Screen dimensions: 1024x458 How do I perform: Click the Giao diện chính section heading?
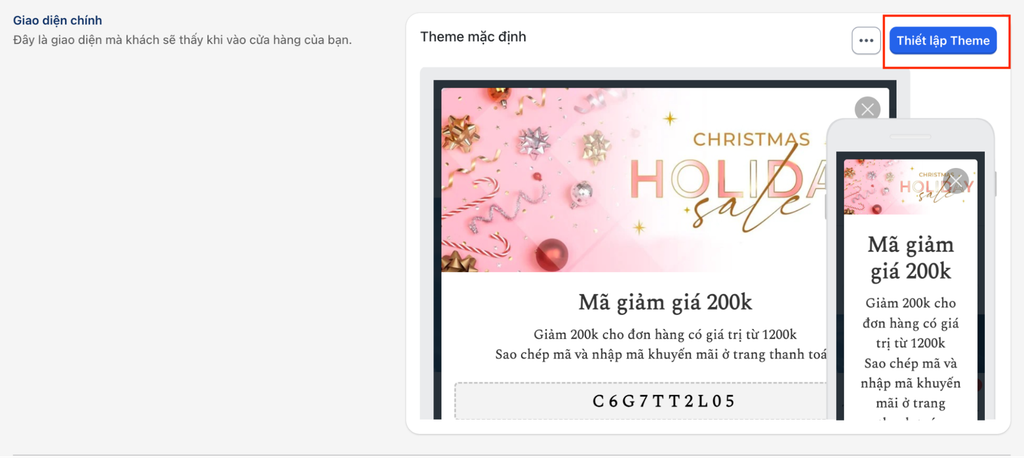point(57,20)
